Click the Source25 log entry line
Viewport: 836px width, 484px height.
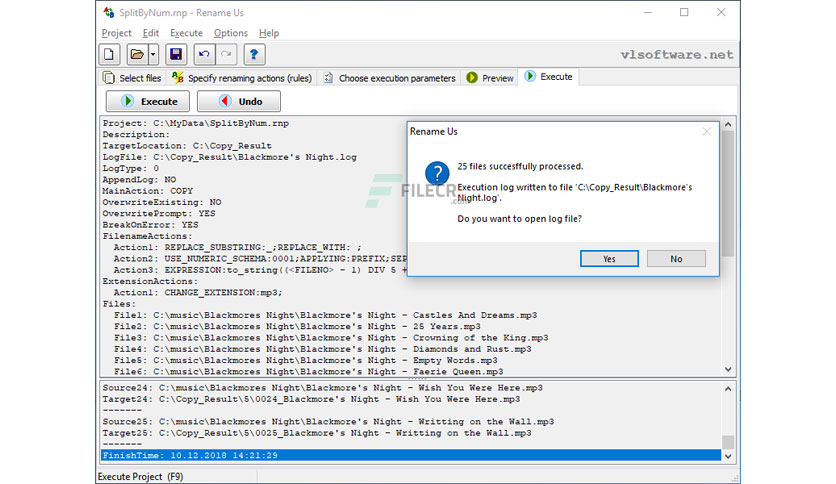(328, 422)
